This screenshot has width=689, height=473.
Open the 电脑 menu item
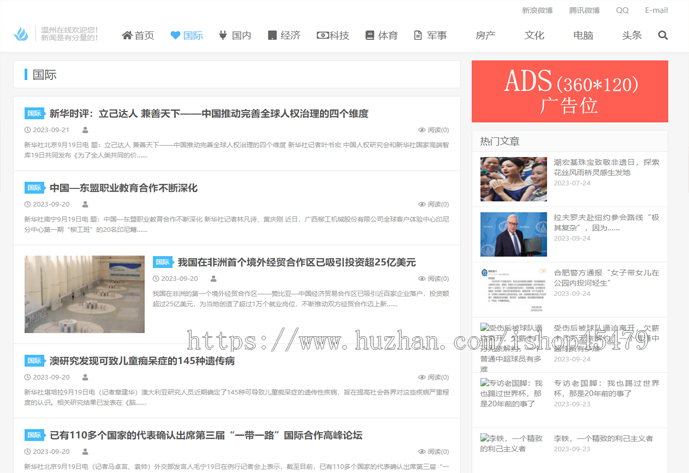(583, 35)
